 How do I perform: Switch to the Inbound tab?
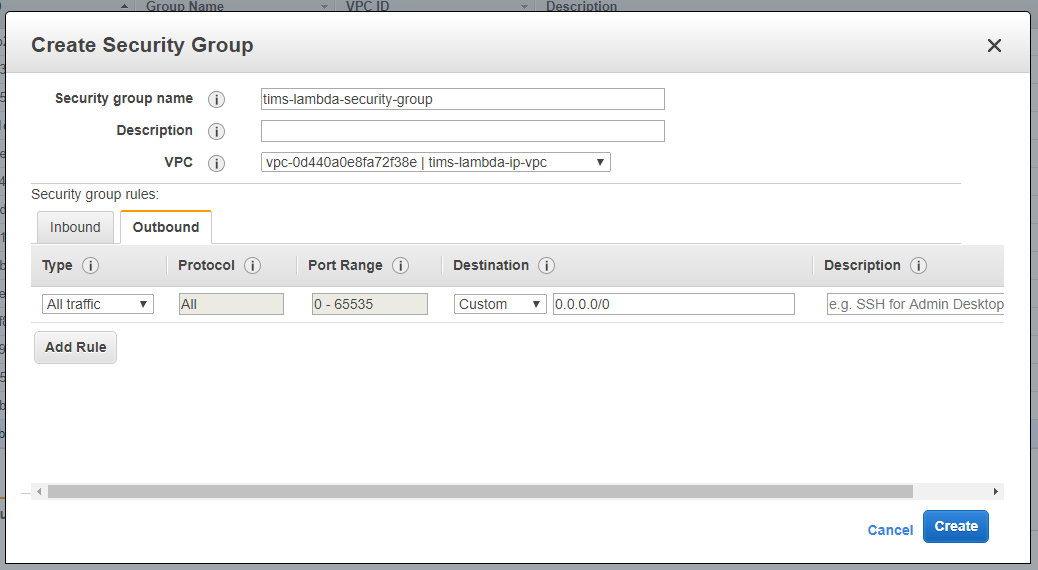click(75, 227)
